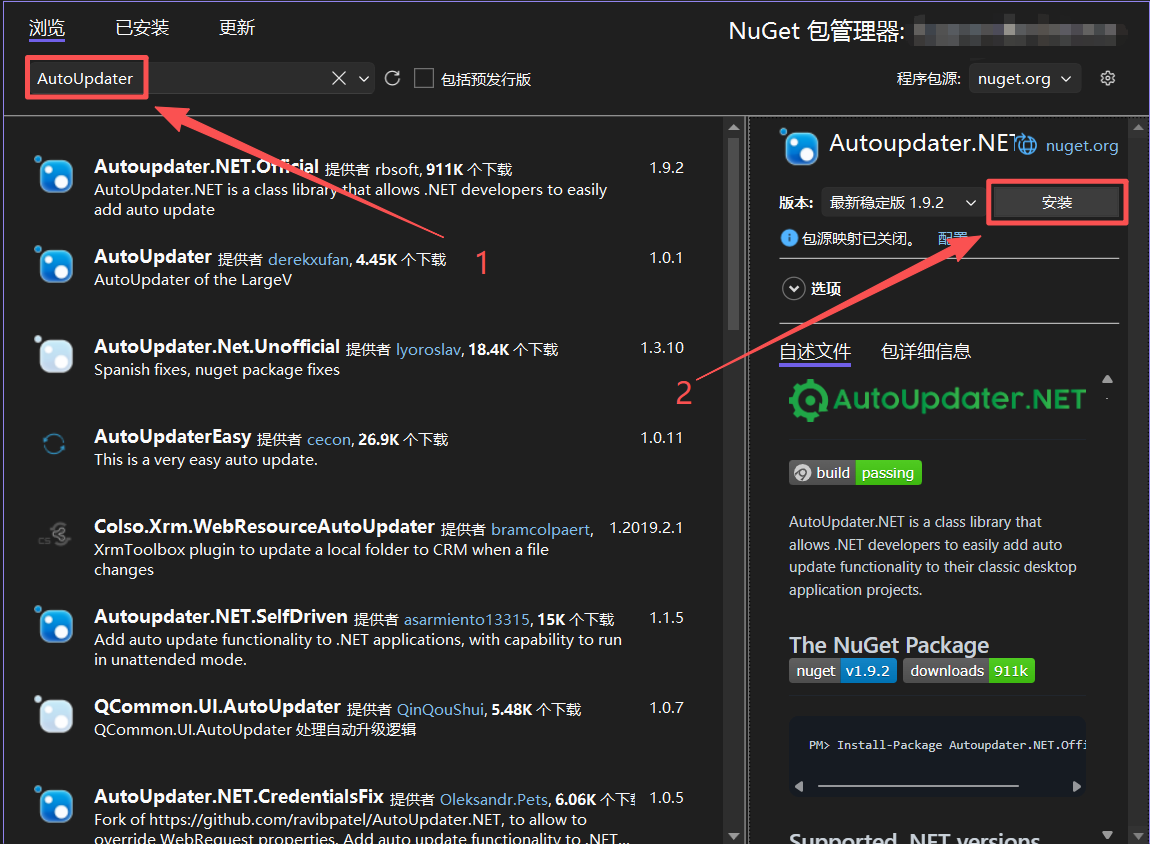
Task: Click the globe icon next to nuget.org link
Action: tap(1027, 145)
